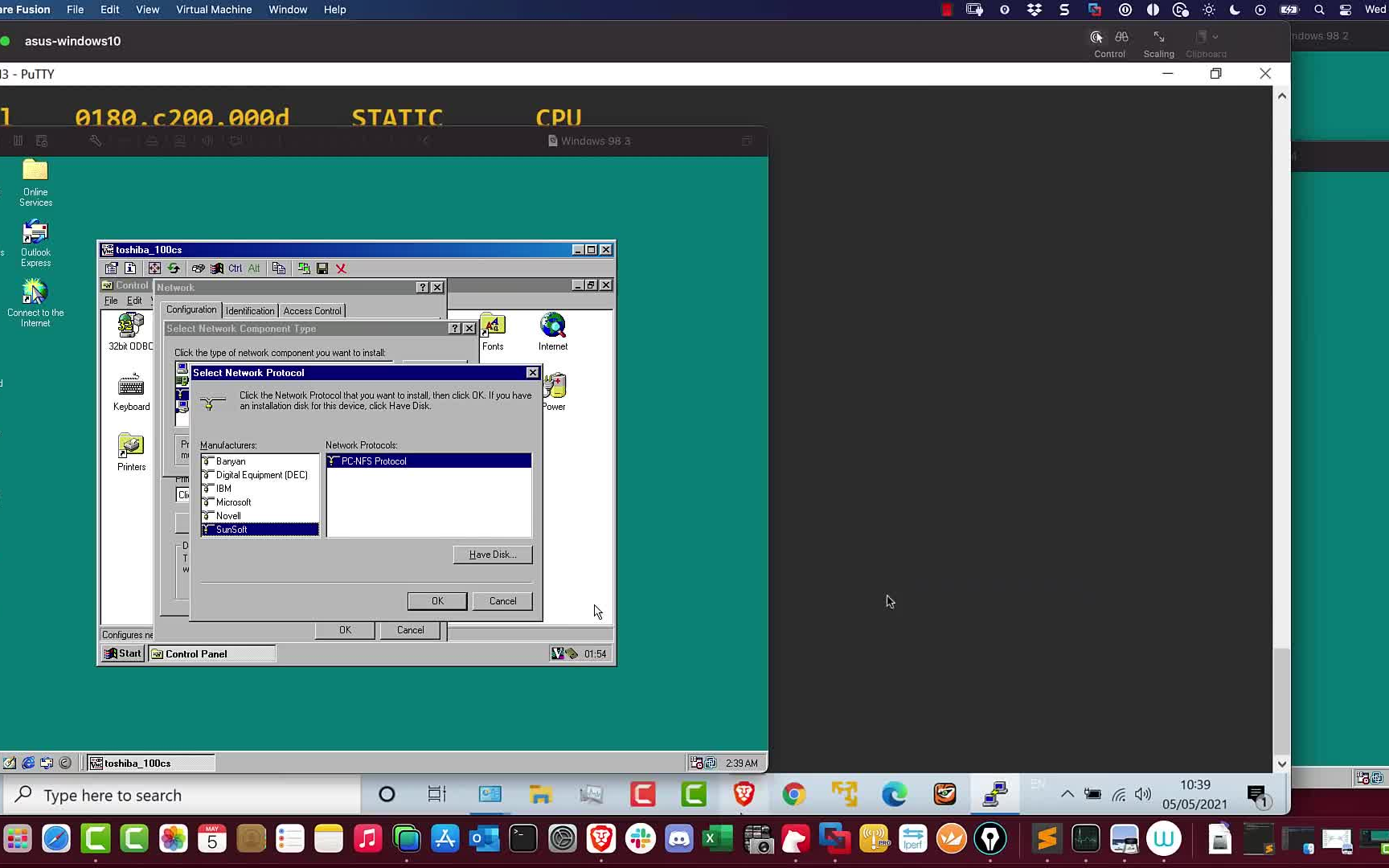
Task: Open File menu in Control Panel
Action: [x=111, y=301]
